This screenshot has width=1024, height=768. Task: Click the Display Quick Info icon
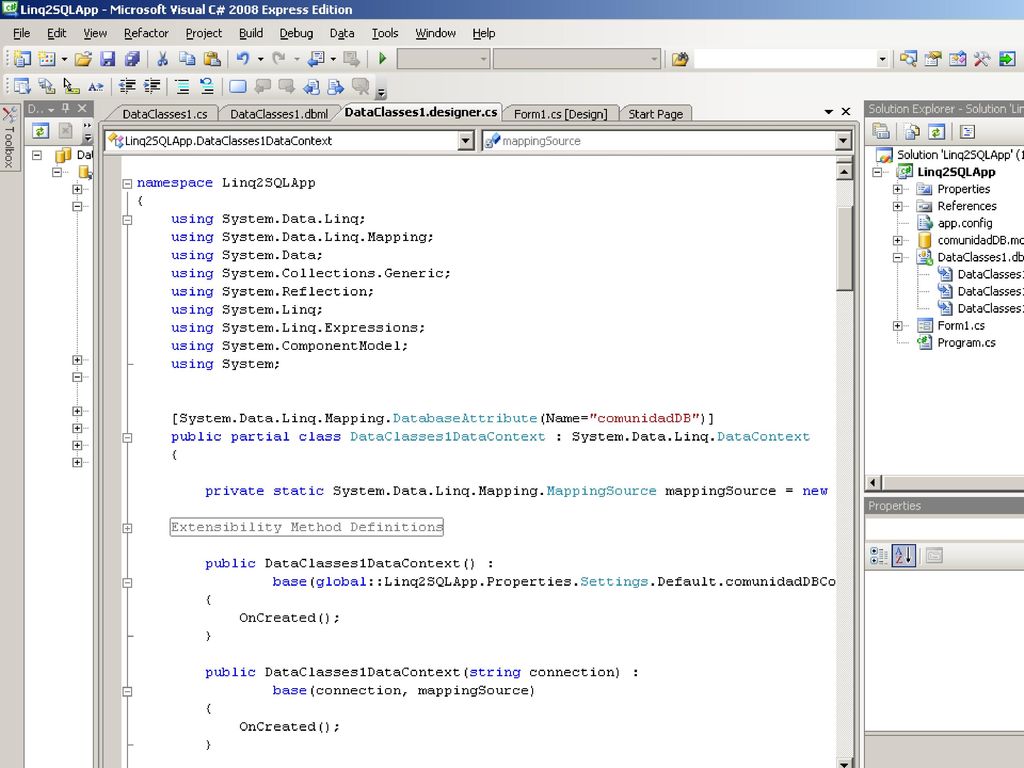point(71,86)
